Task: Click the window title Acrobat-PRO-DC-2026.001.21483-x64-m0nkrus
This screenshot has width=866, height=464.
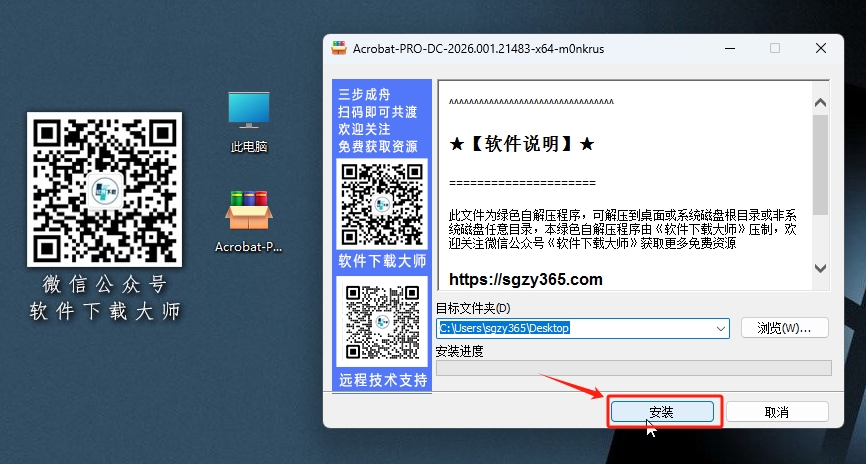Action: [478, 49]
